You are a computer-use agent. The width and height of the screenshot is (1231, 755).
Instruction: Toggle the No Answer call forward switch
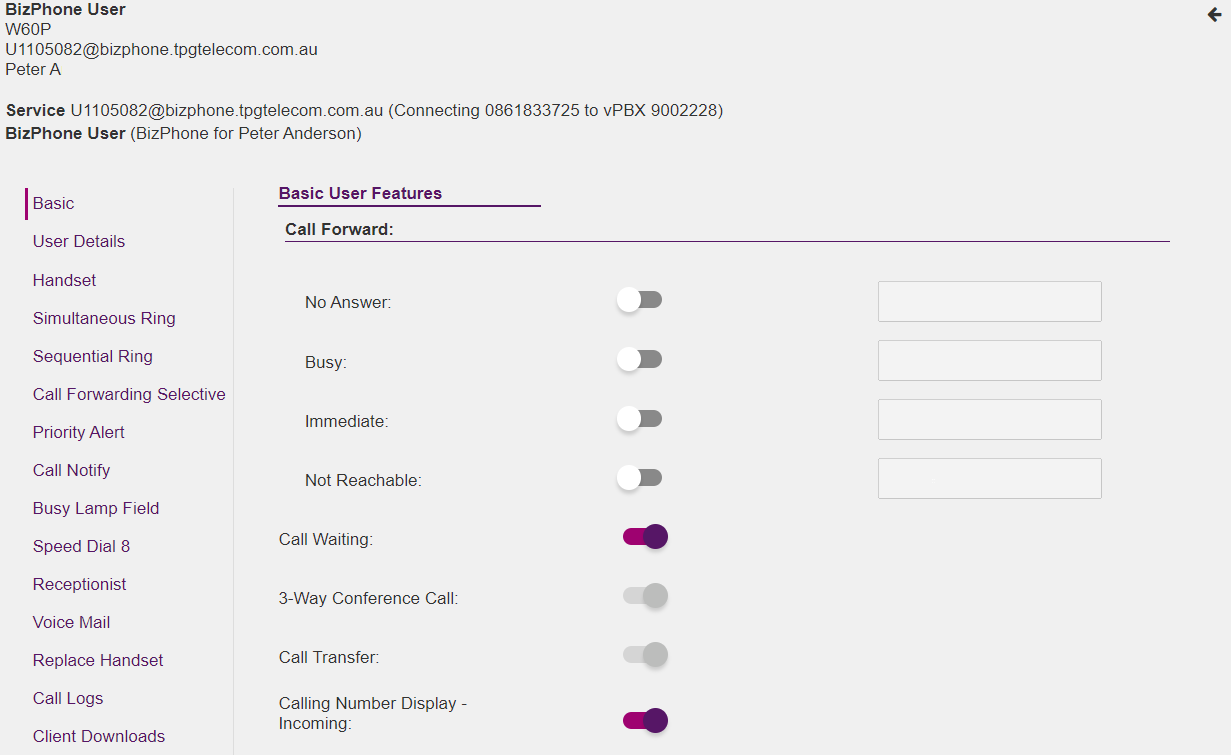coord(639,299)
